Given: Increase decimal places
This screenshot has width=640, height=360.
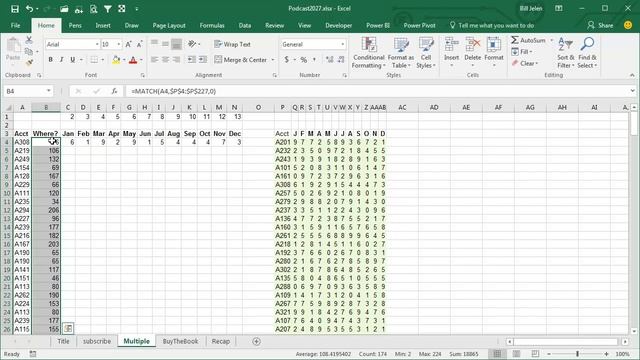Looking at the screenshot, I should click(x=330, y=60).
